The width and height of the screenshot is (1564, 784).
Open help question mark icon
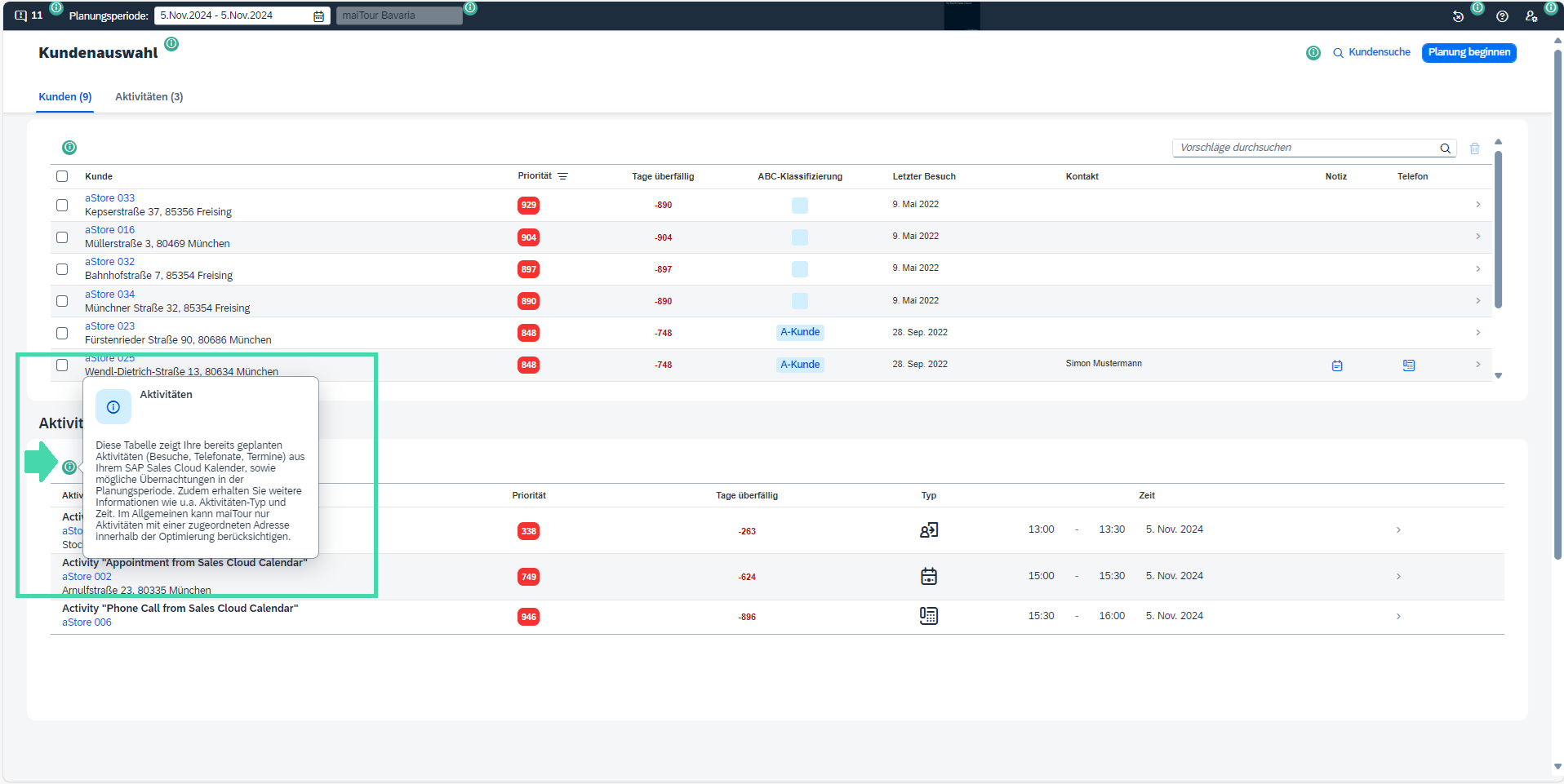[x=1502, y=16]
